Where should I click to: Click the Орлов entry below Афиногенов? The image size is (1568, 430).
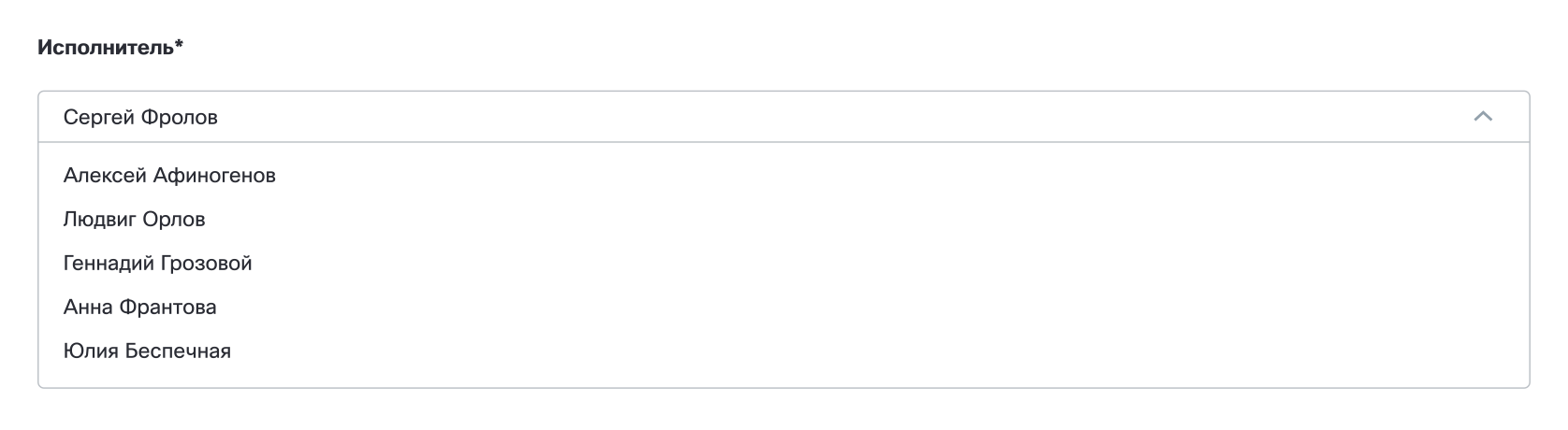pos(134,220)
